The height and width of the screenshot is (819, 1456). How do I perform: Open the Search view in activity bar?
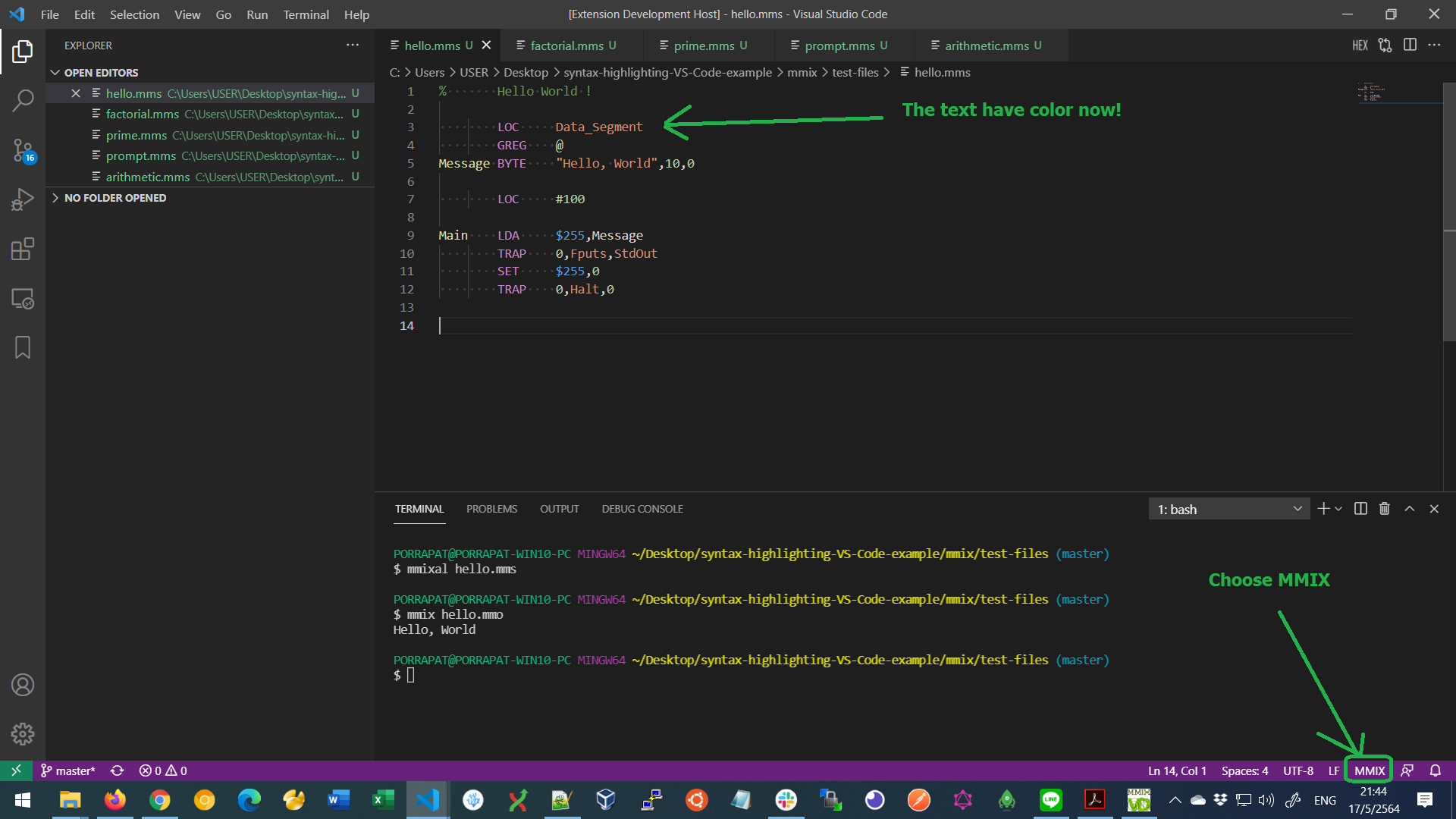click(23, 100)
